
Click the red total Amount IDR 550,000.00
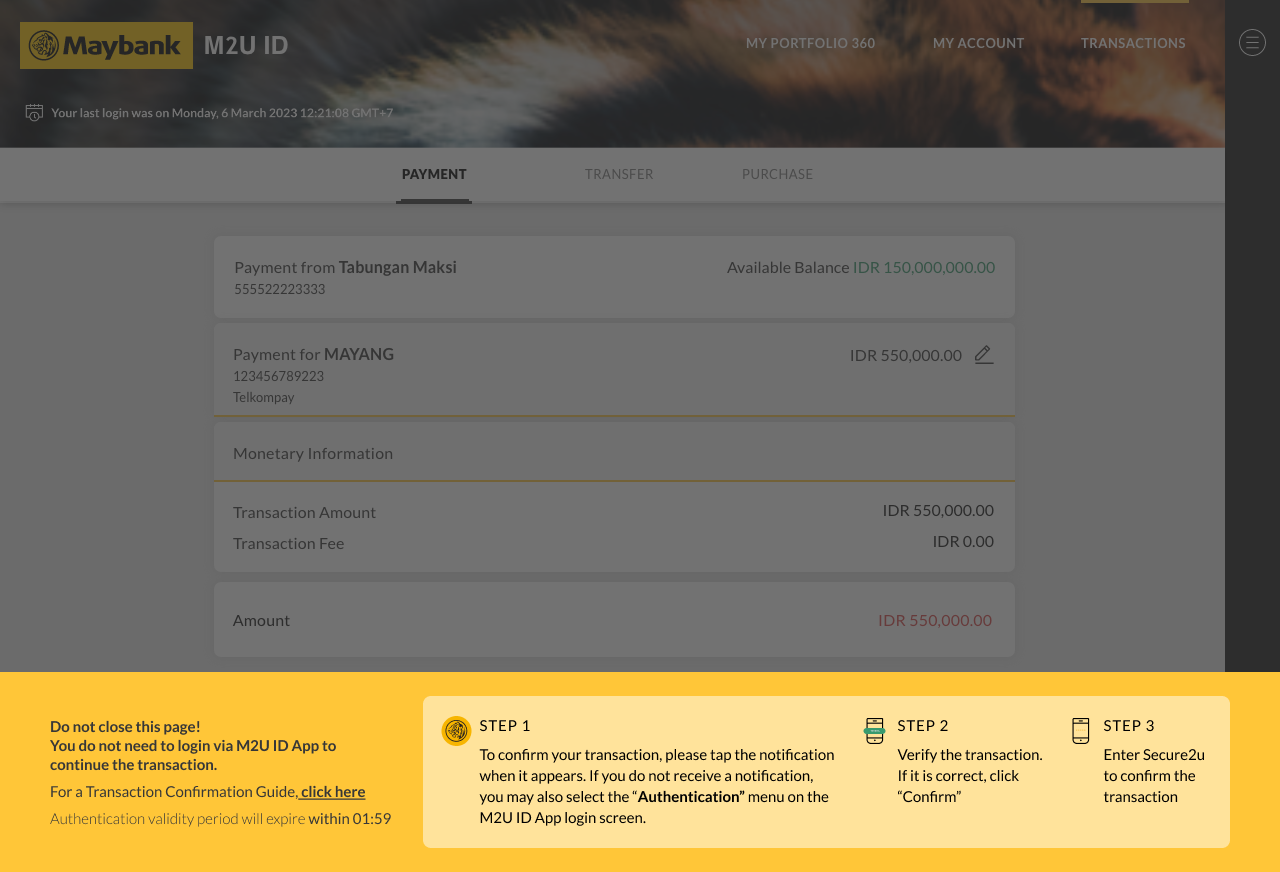pos(935,620)
